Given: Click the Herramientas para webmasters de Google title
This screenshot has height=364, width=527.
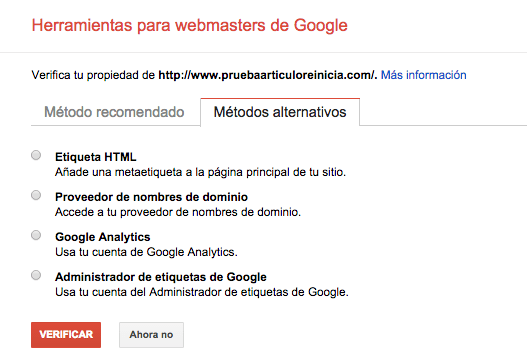Looking at the screenshot, I should [x=190, y=26].
